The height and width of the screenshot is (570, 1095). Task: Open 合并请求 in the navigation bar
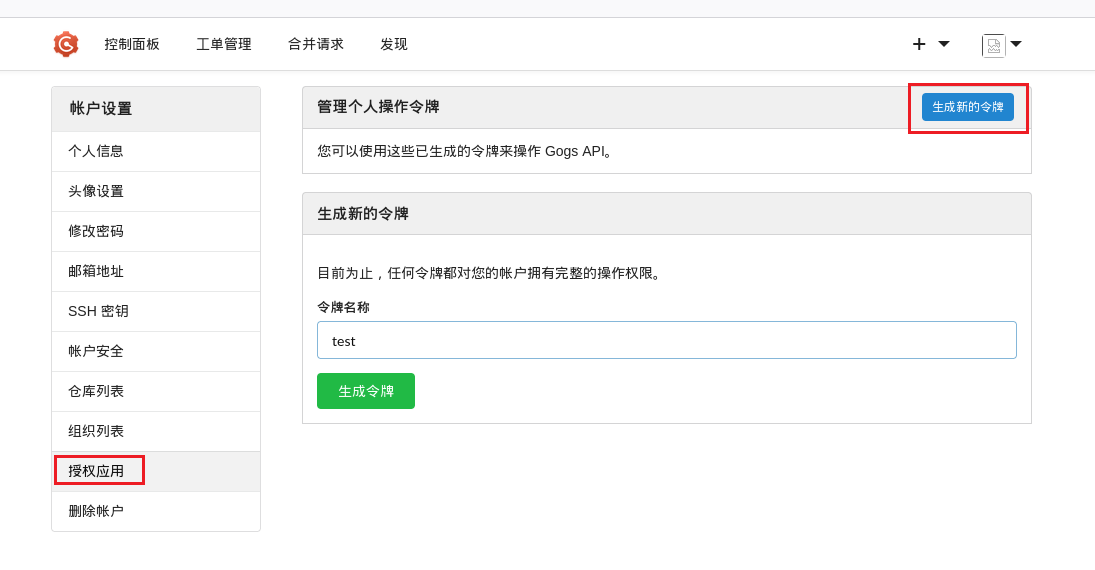(x=316, y=44)
